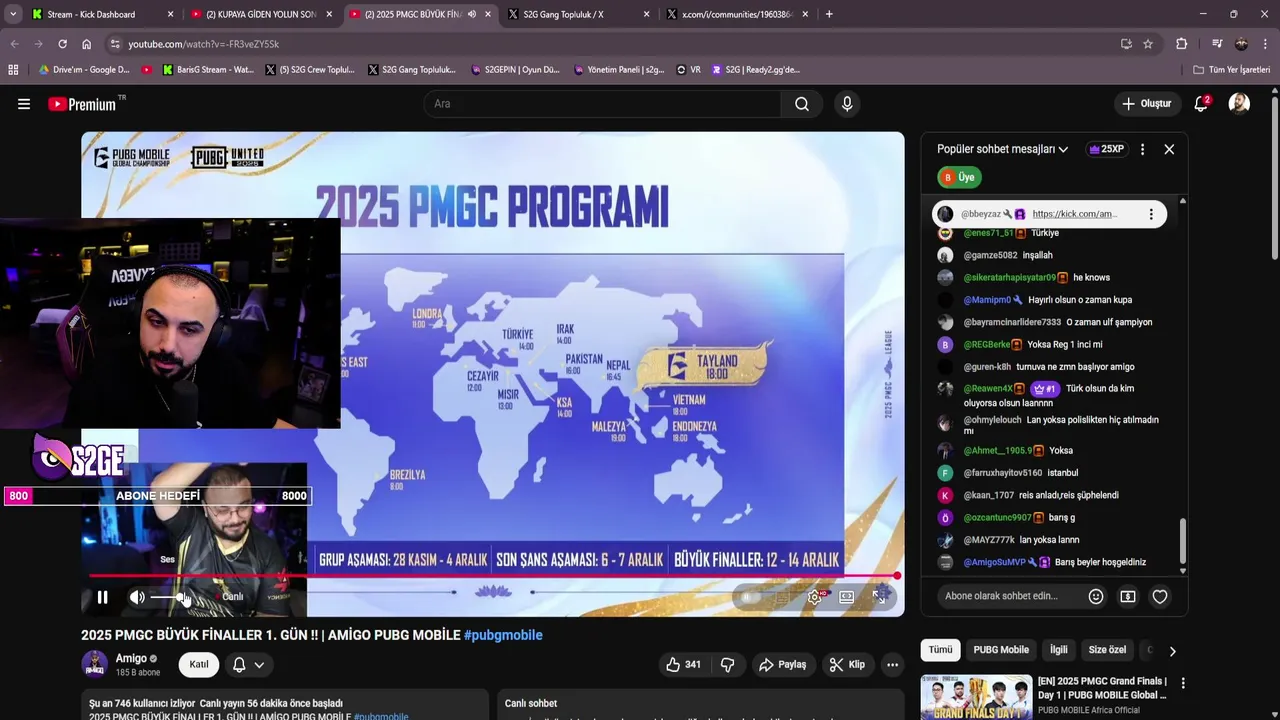This screenshot has width=1280, height=720.
Task: Mute the video with speaker icon
Action: point(137,597)
